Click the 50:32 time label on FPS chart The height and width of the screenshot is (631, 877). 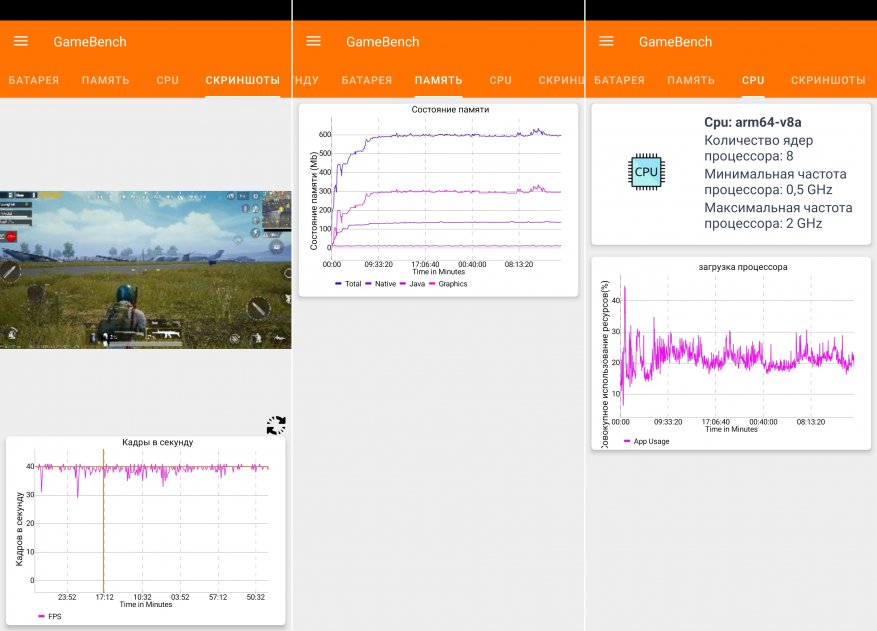[256, 597]
